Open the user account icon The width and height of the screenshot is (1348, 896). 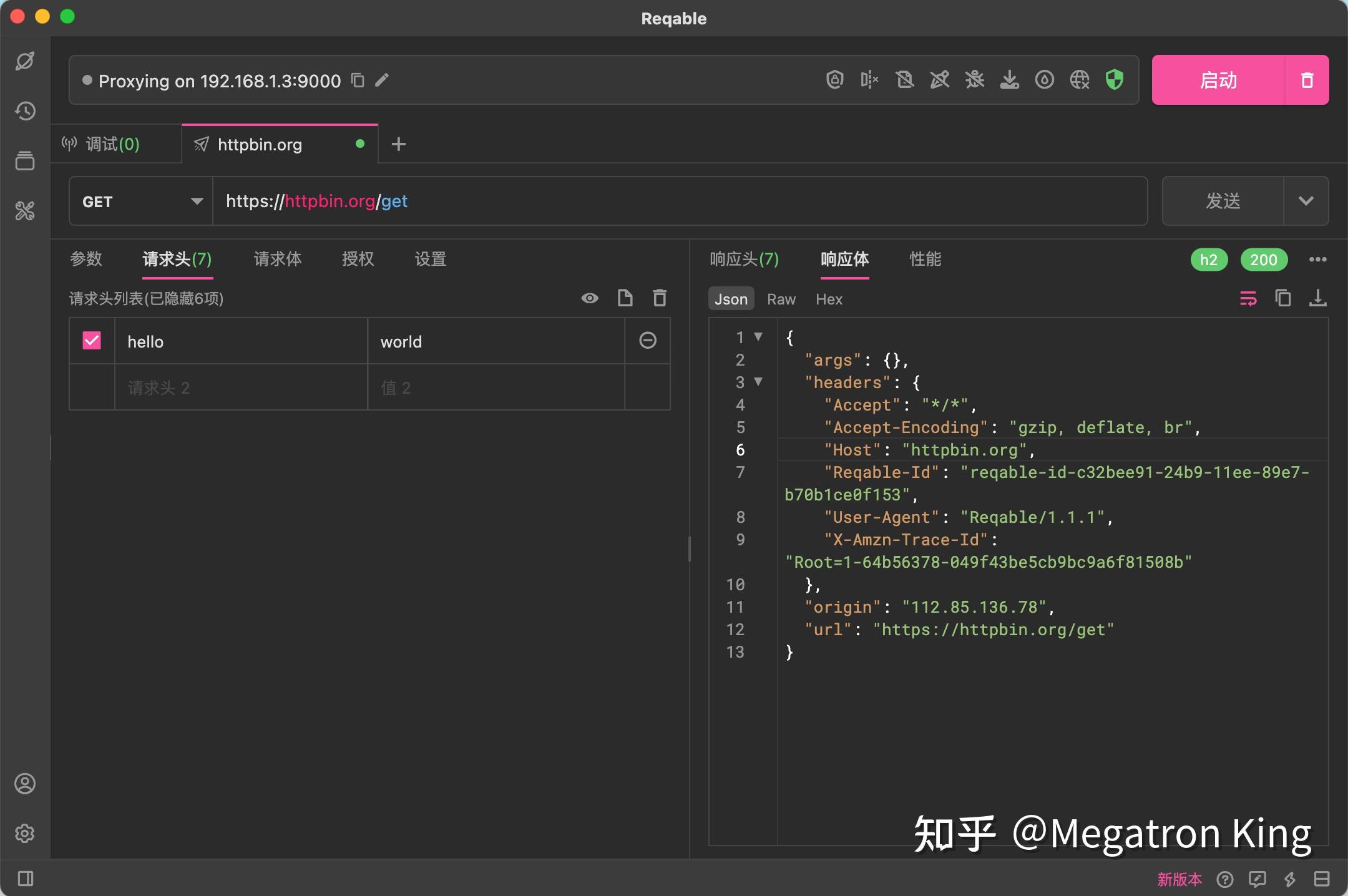pos(25,784)
